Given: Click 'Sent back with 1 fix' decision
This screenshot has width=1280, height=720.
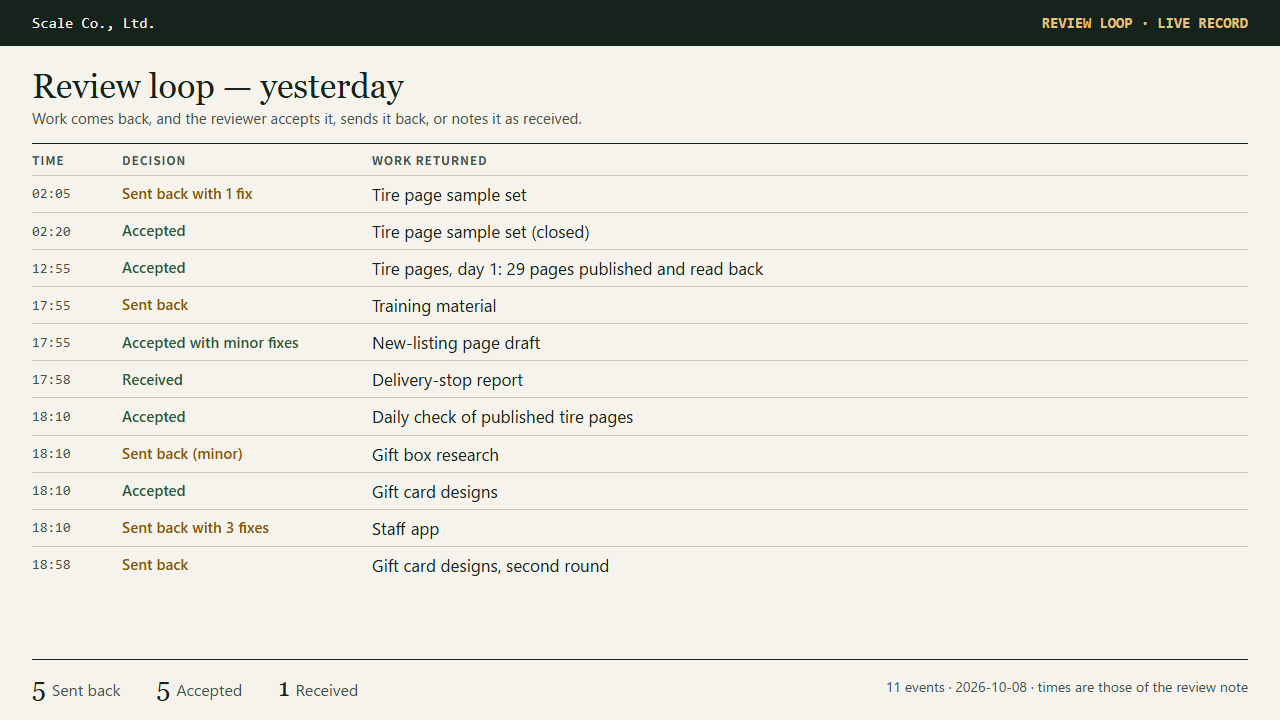Looking at the screenshot, I should point(187,194).
